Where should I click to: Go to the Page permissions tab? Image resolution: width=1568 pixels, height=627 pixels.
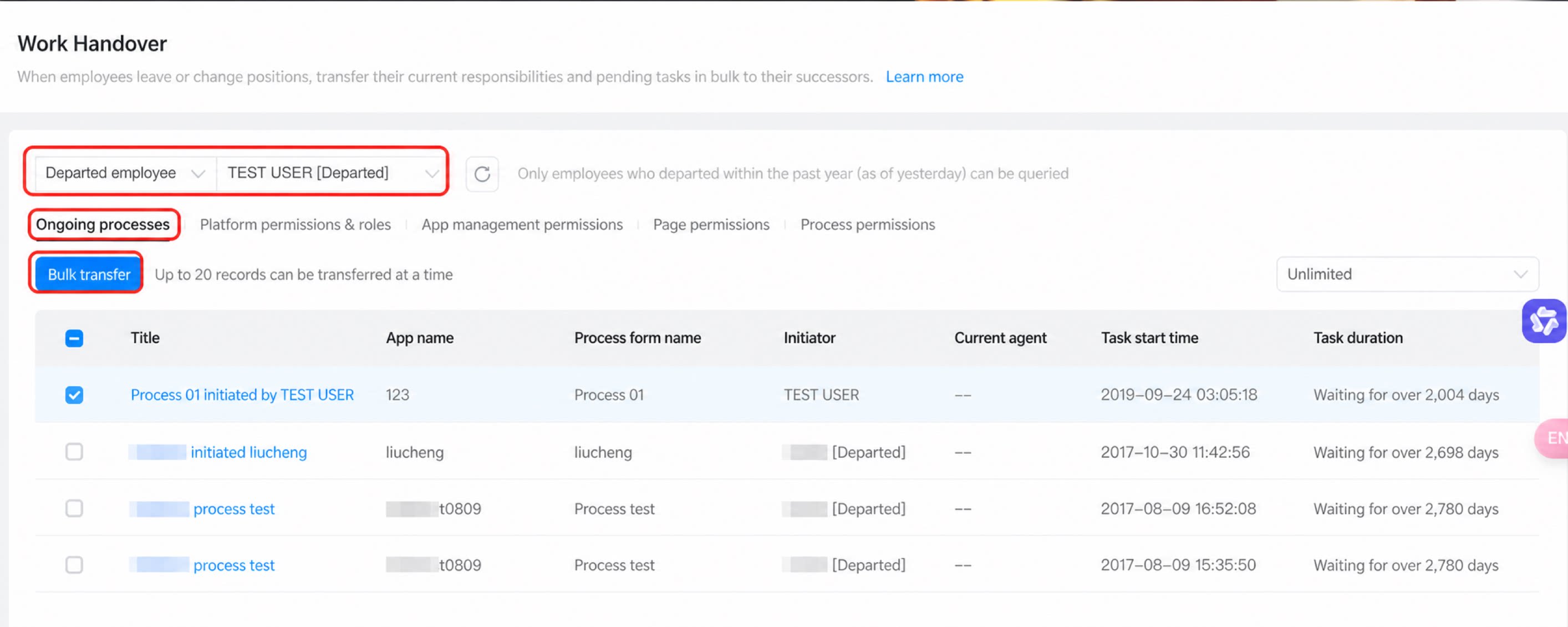tap(711, 225)
